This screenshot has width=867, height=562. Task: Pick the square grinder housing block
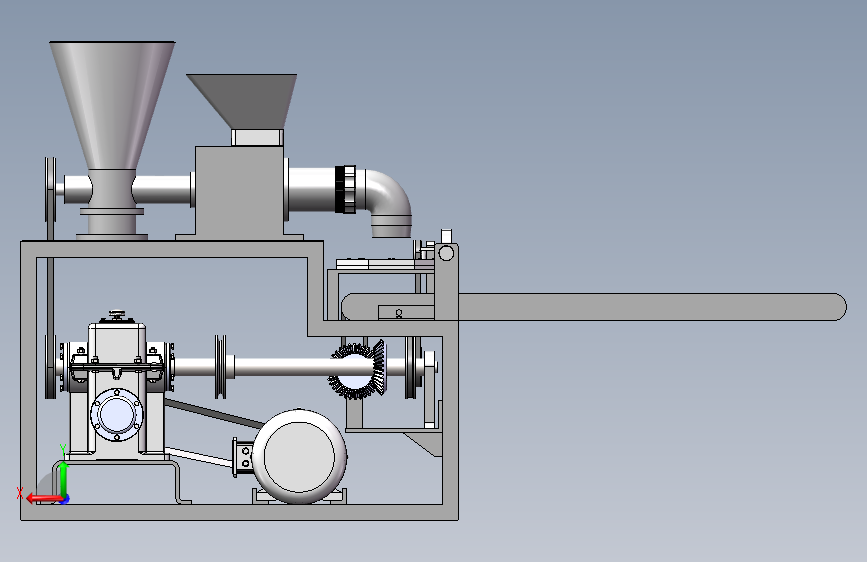239,192
